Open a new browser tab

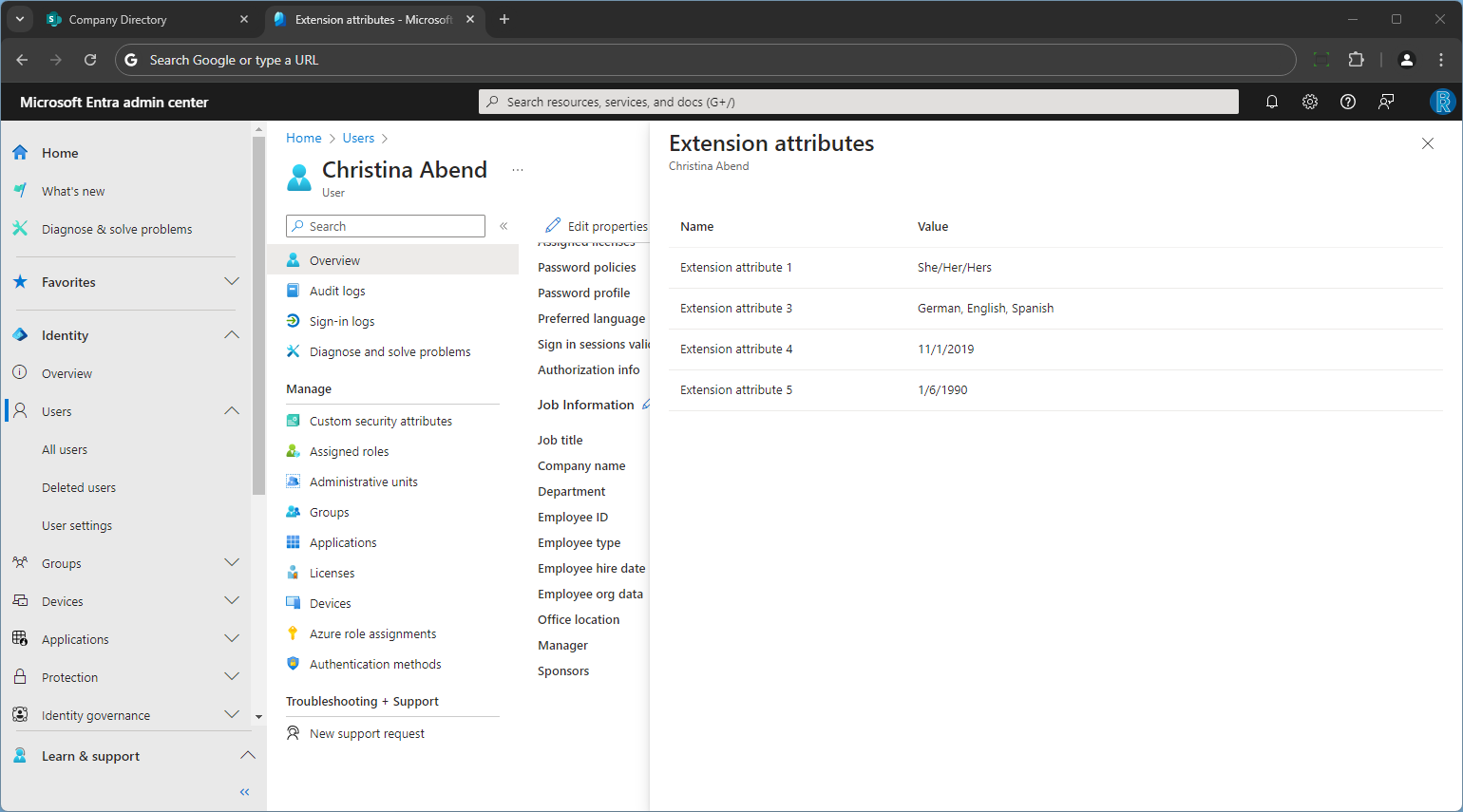click(x=504, y=19)
